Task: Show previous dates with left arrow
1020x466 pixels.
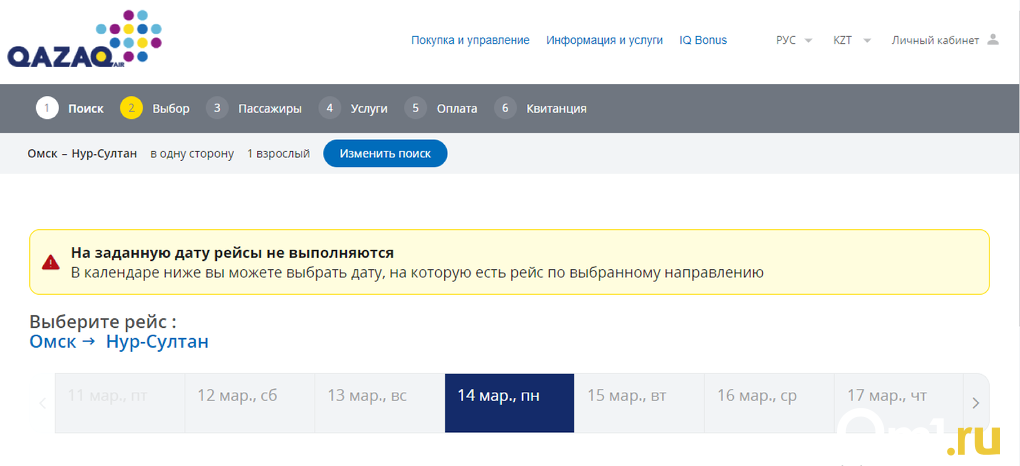Action: point(43,403)
